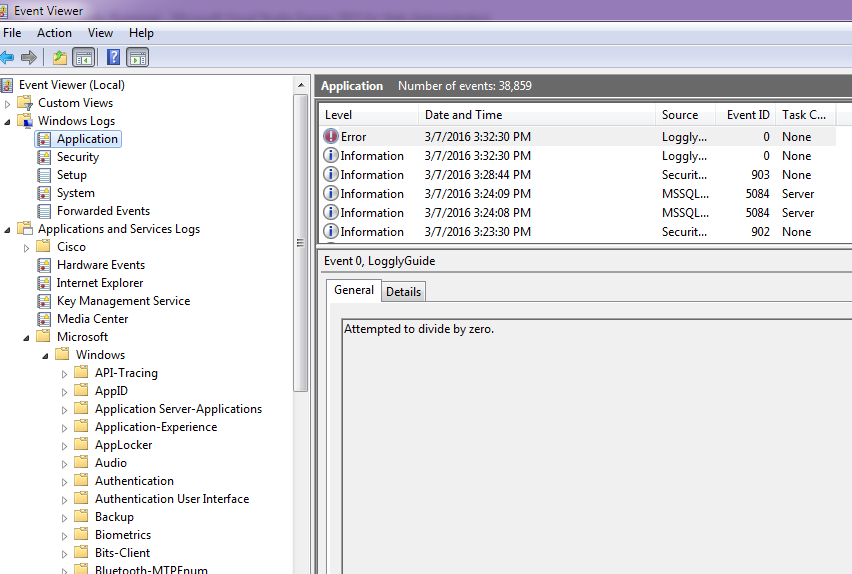Screen dimensions: 852x574
Task: Open the Action menu
Action: (54, 33)
